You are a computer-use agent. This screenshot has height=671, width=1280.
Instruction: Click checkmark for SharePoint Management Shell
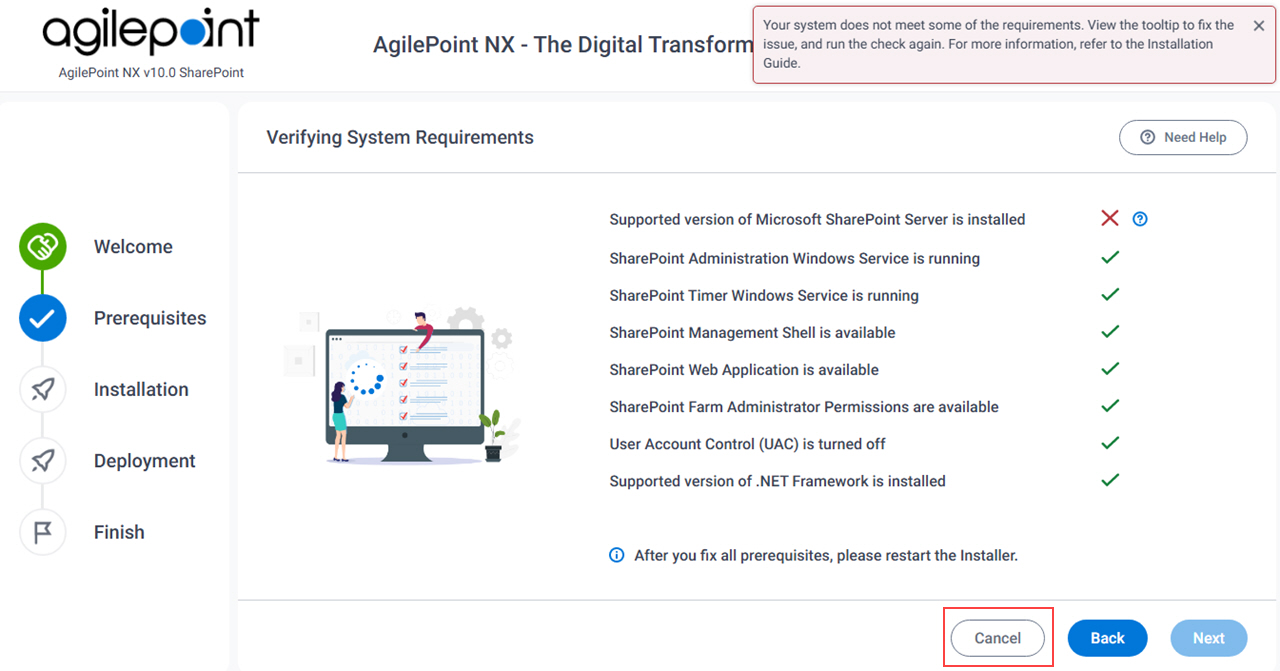(1109, 331)
